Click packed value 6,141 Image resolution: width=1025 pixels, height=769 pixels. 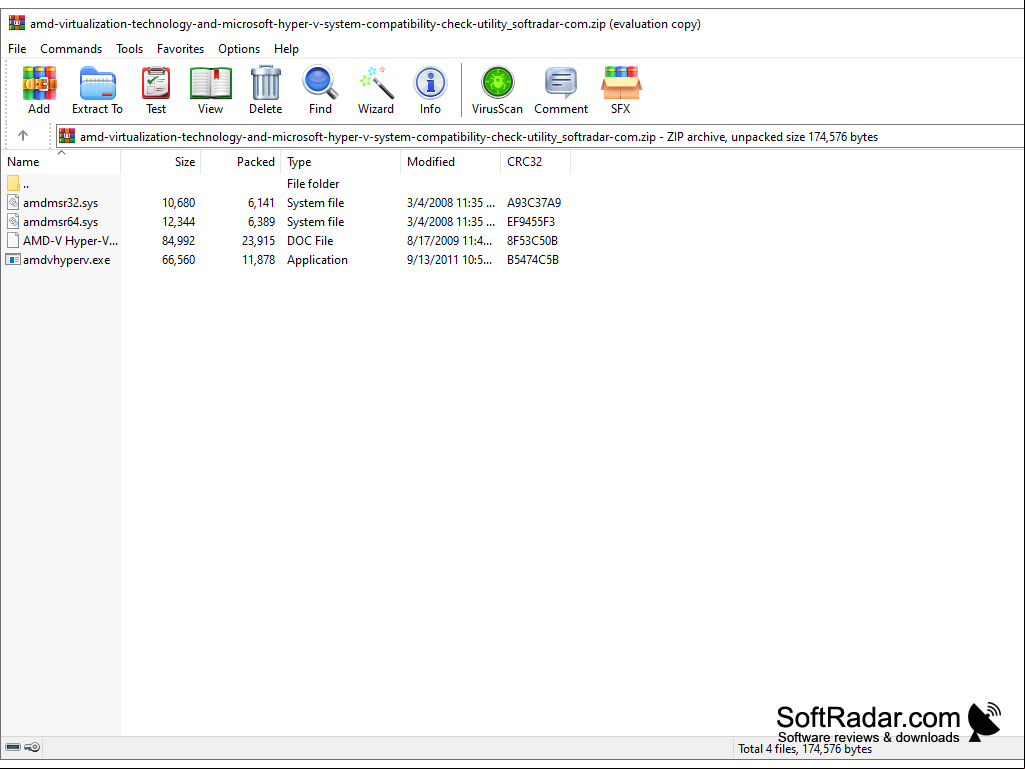tap(261, 203)
